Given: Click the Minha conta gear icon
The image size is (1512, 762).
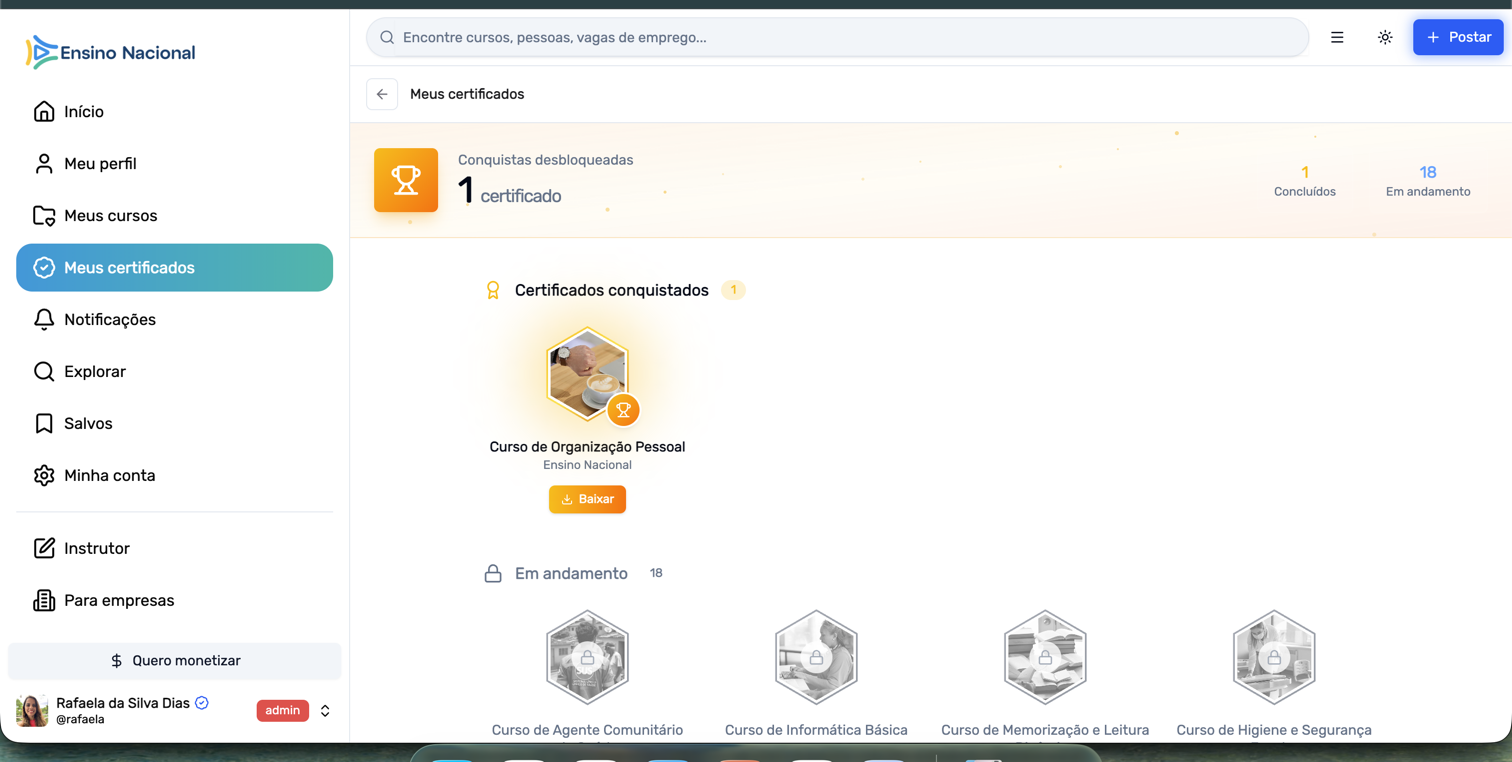Looking at the screenshot, I should pyautogui.click(x=44, y=476).
